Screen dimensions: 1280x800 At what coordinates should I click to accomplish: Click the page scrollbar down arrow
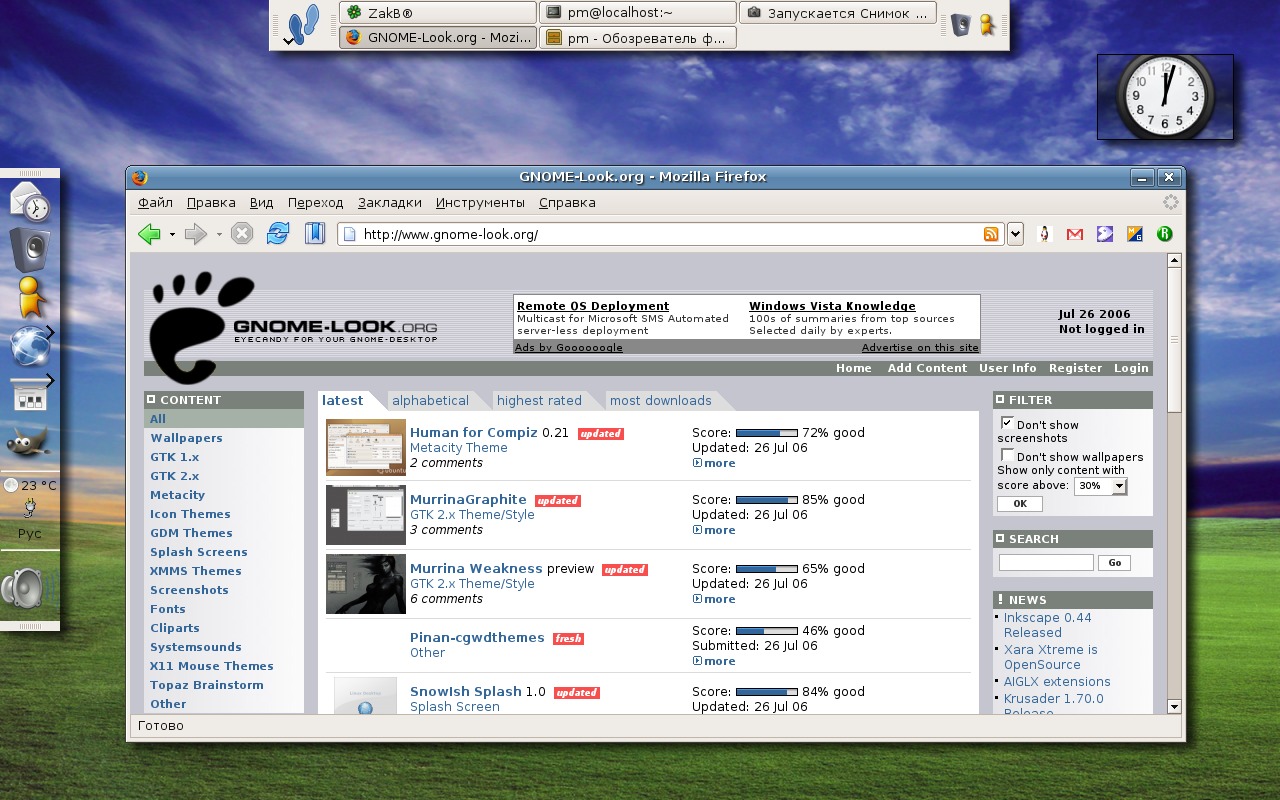tap(1174, 706)
